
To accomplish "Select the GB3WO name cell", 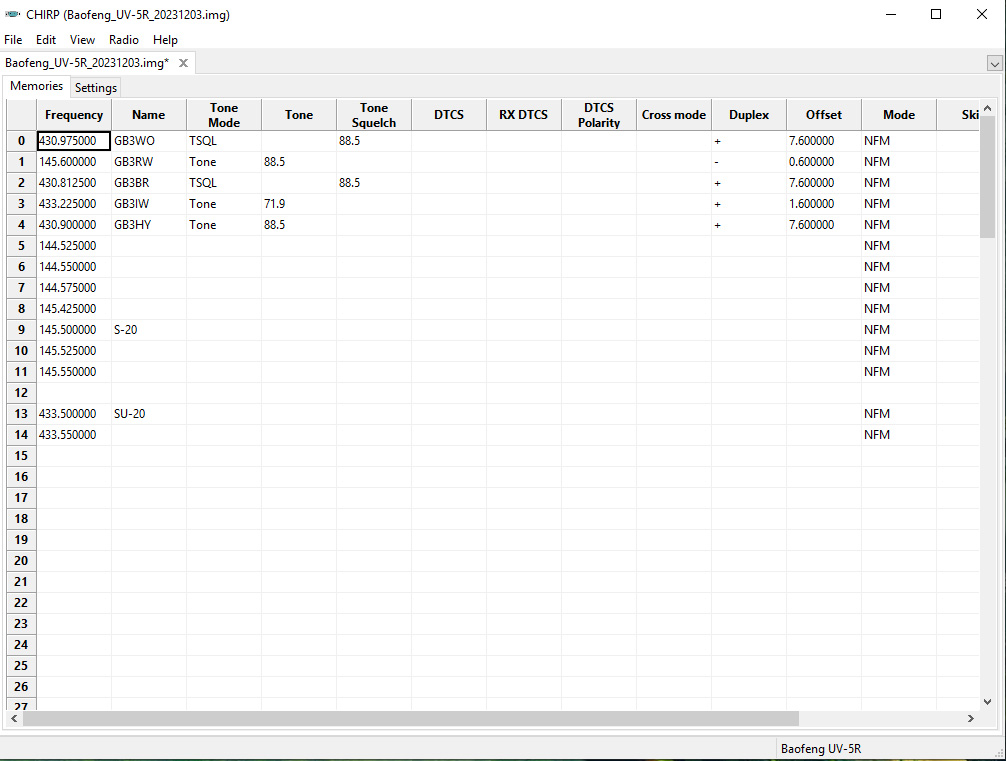I will pos(149,141).
